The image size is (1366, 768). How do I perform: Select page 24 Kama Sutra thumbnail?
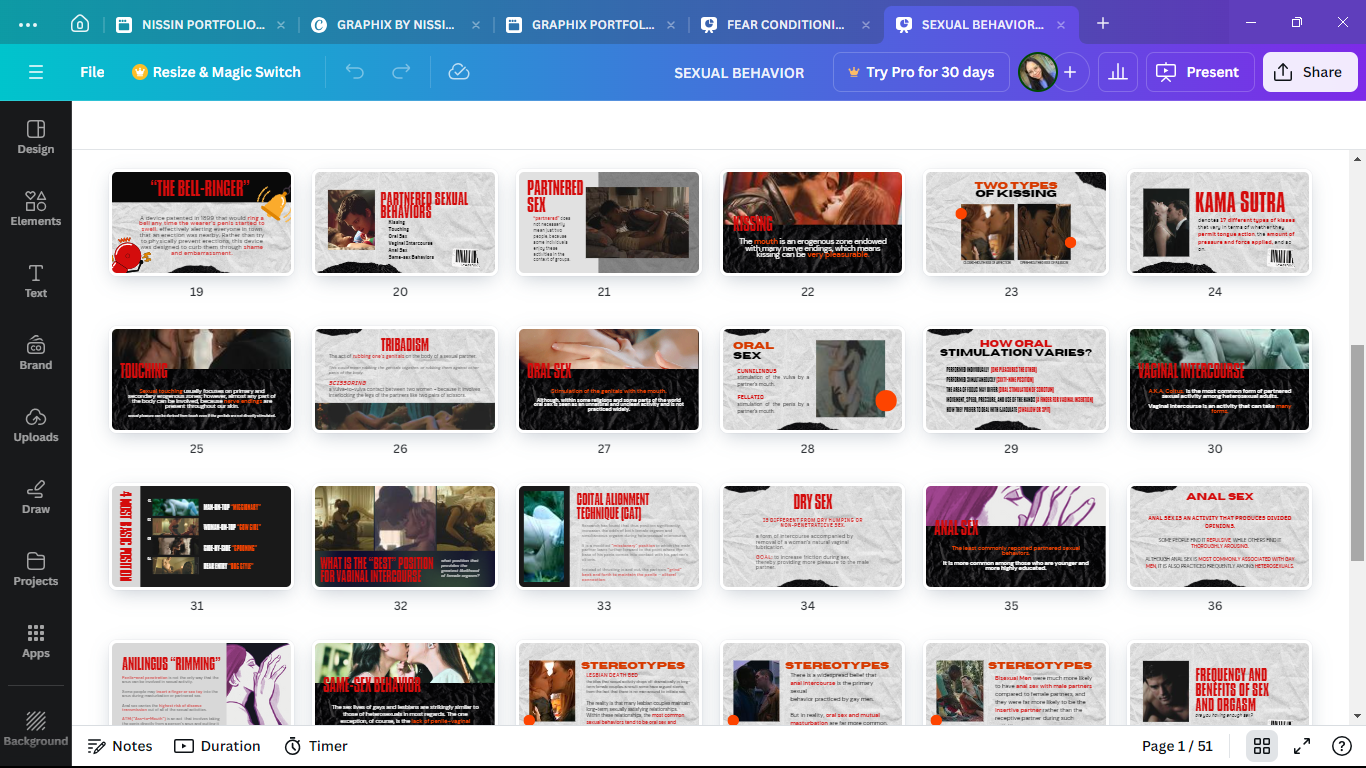(1220, 222)
